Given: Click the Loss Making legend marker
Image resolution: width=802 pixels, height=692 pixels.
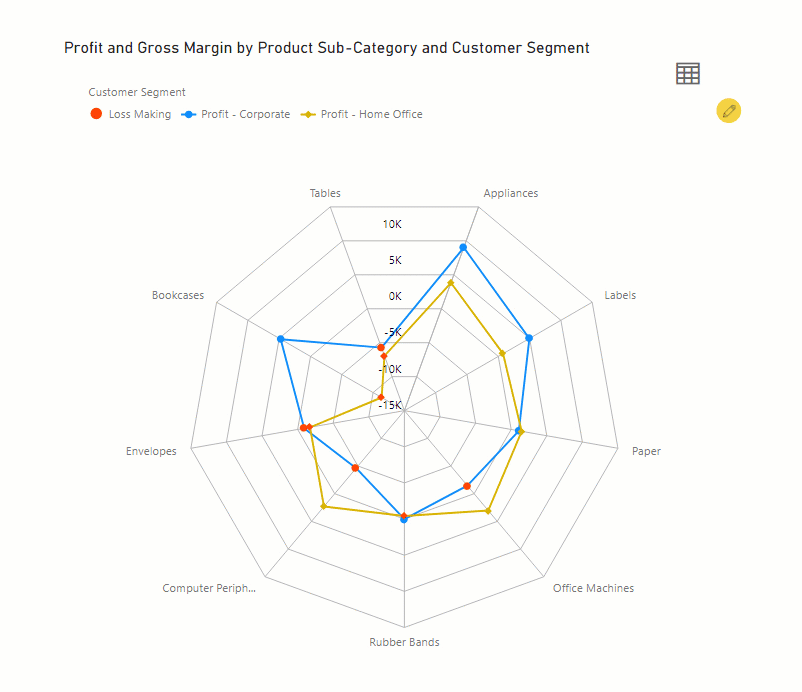Looking at the screenshot, I should (x=96, y=114).
